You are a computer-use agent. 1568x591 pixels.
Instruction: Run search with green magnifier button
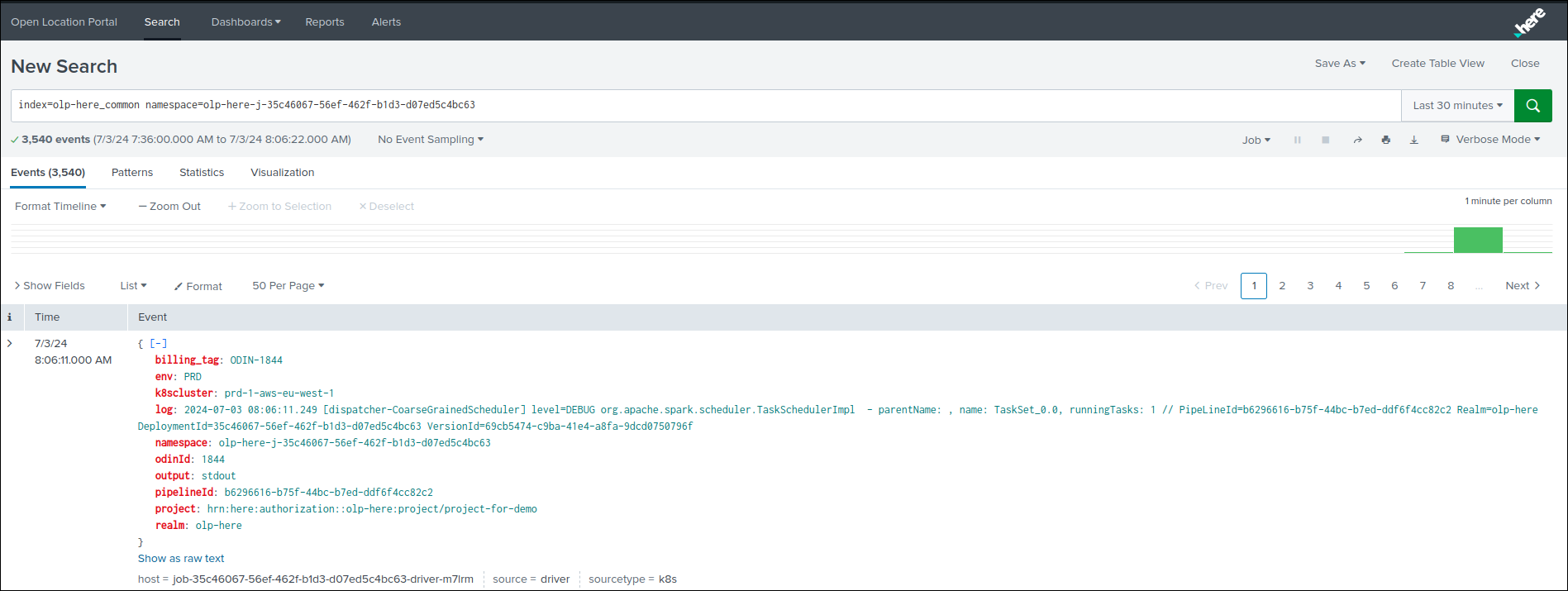(1532, 106)
